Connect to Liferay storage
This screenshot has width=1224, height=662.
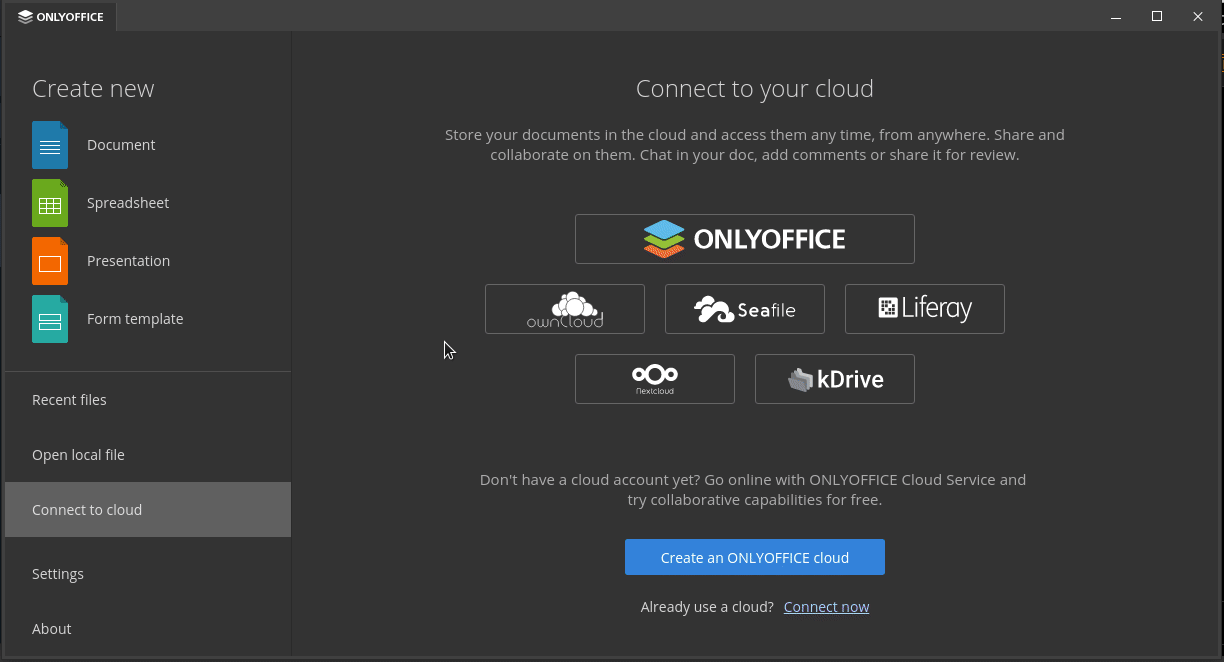(924, 309)
